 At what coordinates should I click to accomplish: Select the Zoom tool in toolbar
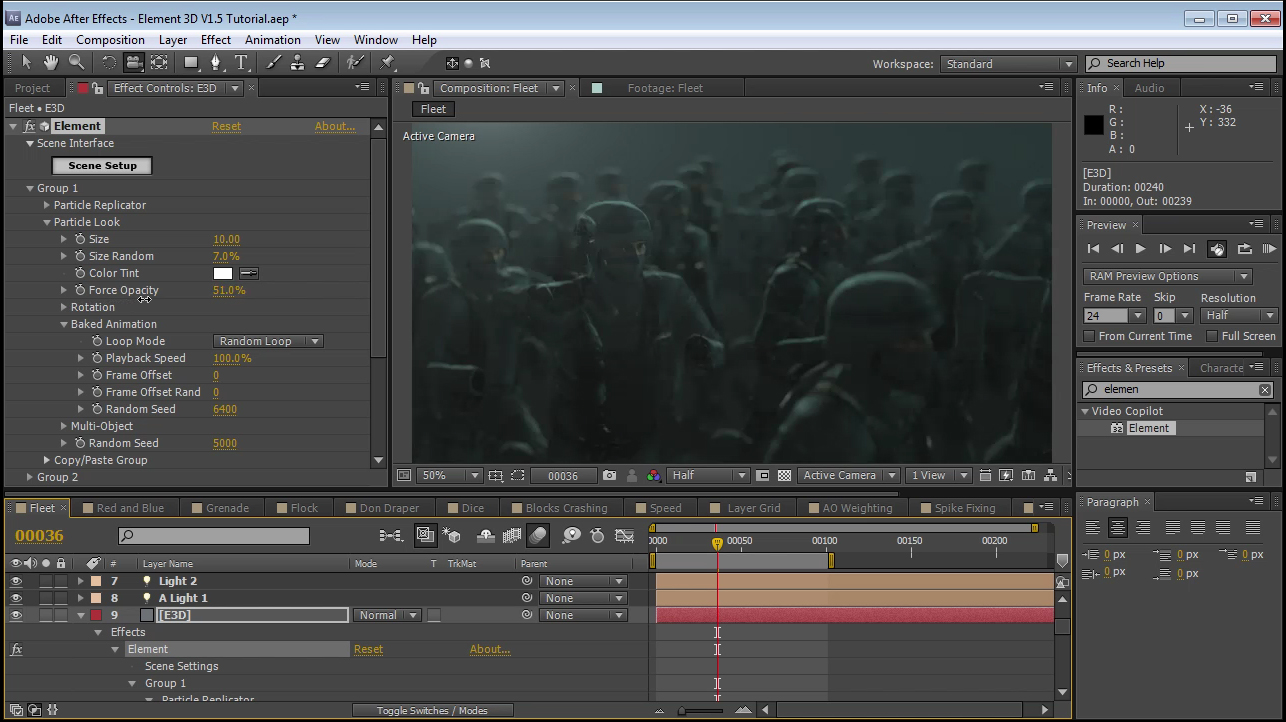pyautogui.click(x=76, y=63)
